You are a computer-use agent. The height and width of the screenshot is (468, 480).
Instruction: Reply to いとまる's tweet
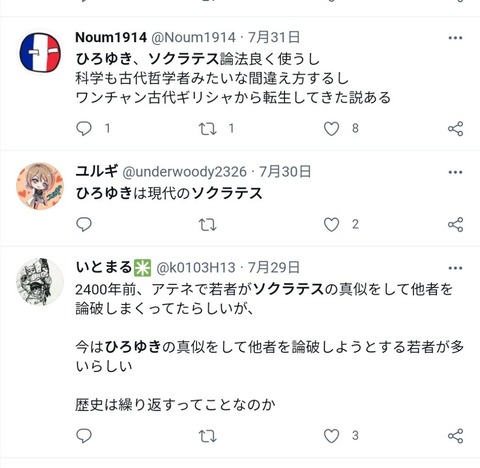click(84, 436)
